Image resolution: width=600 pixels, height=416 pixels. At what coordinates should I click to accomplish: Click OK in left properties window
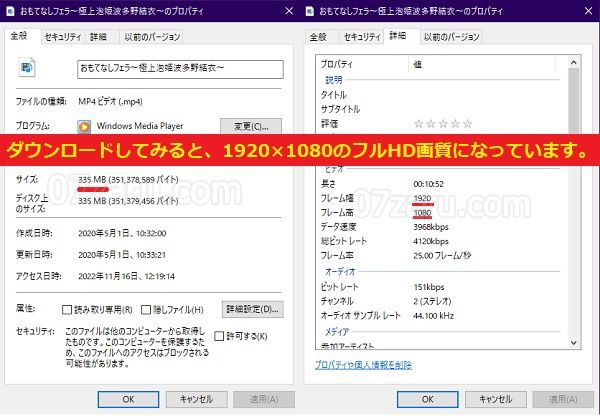point(128,399)
